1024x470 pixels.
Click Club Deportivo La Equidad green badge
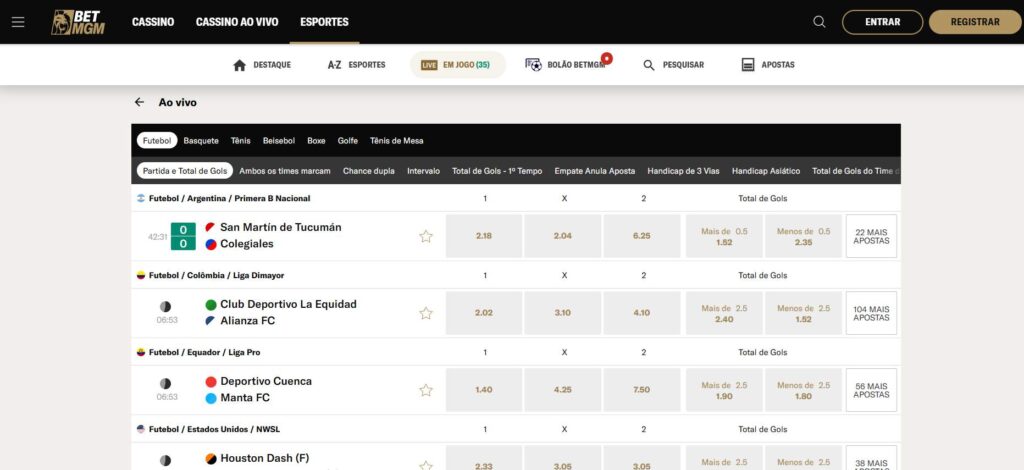[x=210, y=305]
